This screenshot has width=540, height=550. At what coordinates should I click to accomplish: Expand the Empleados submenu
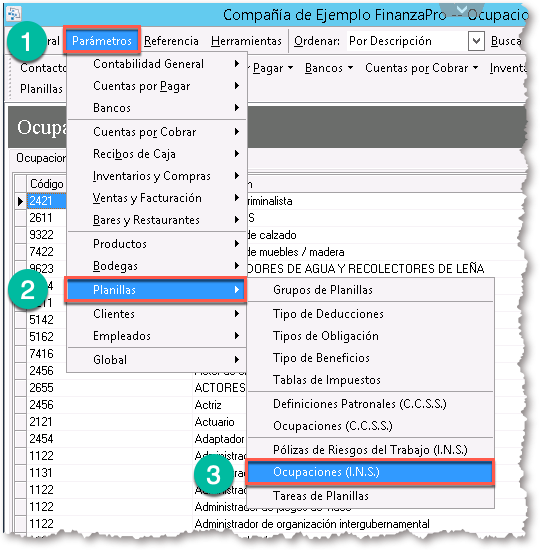point(157,336)
